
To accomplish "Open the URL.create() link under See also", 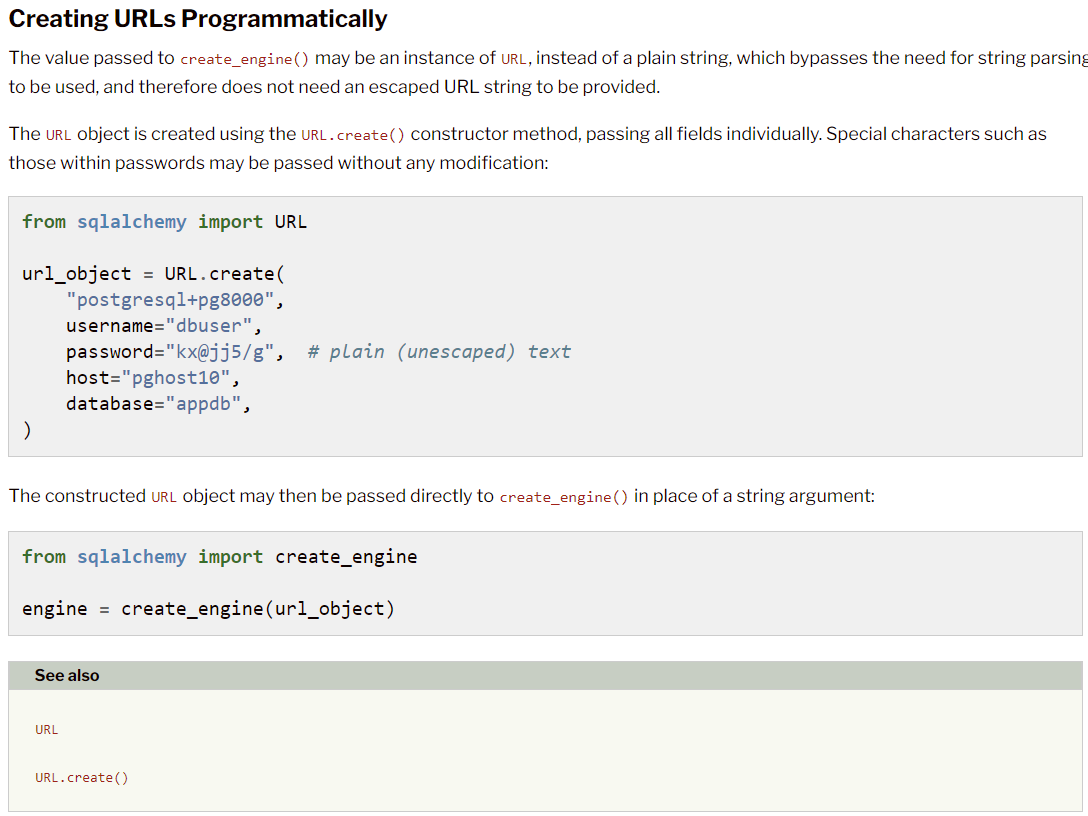I will (x=82, y=778).
